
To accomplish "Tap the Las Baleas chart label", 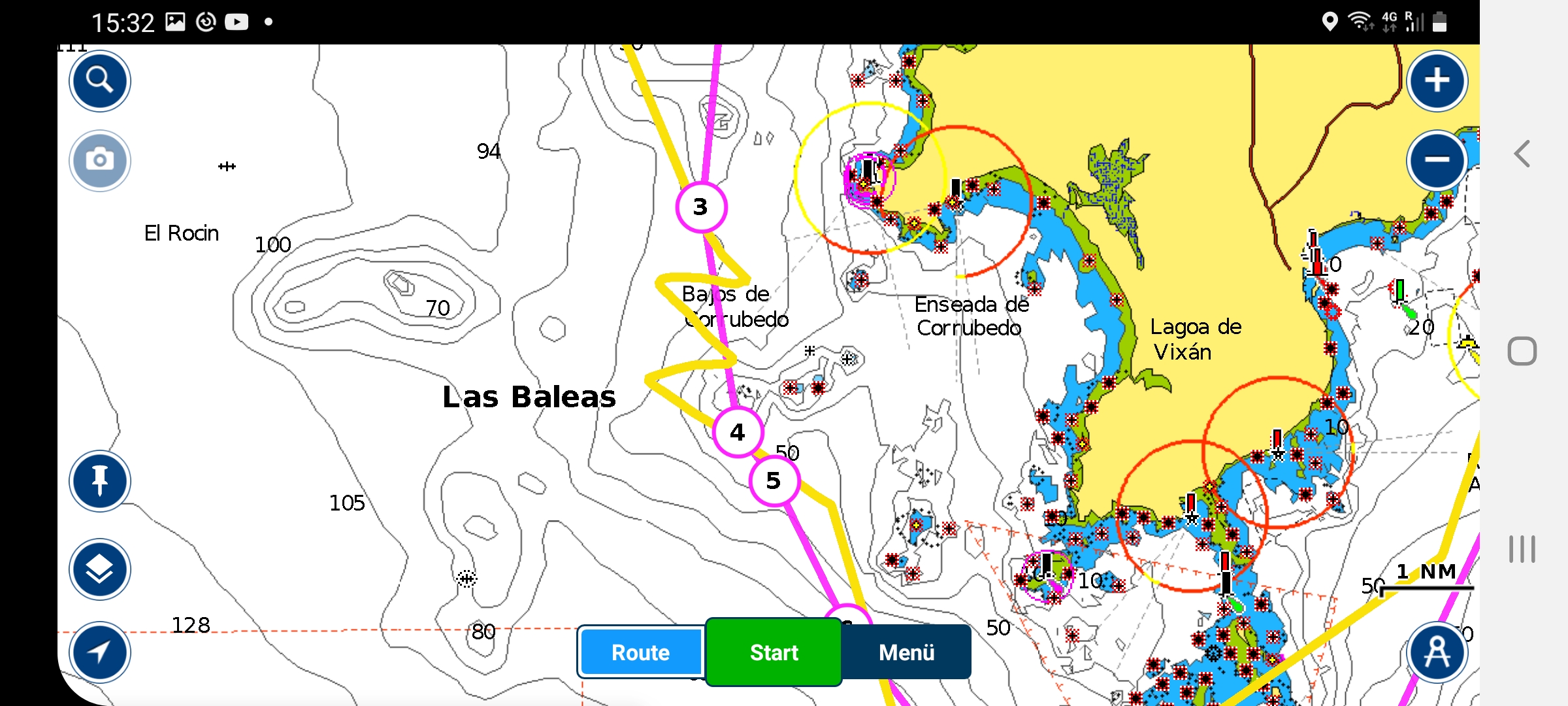I will click(529, 397).
